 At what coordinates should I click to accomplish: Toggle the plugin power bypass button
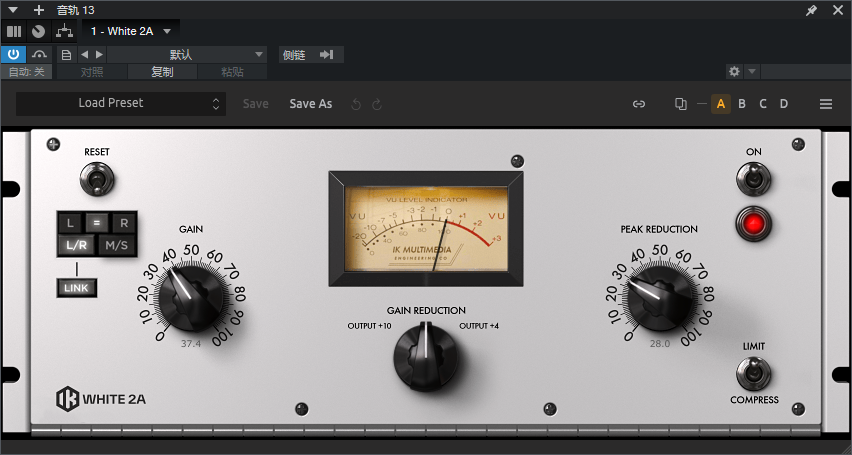(x=13, y=54)
